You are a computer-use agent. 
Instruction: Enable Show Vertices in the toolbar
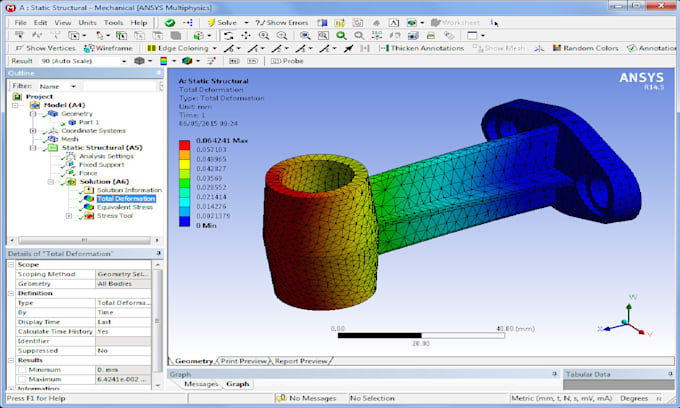(x=45, y=48)
